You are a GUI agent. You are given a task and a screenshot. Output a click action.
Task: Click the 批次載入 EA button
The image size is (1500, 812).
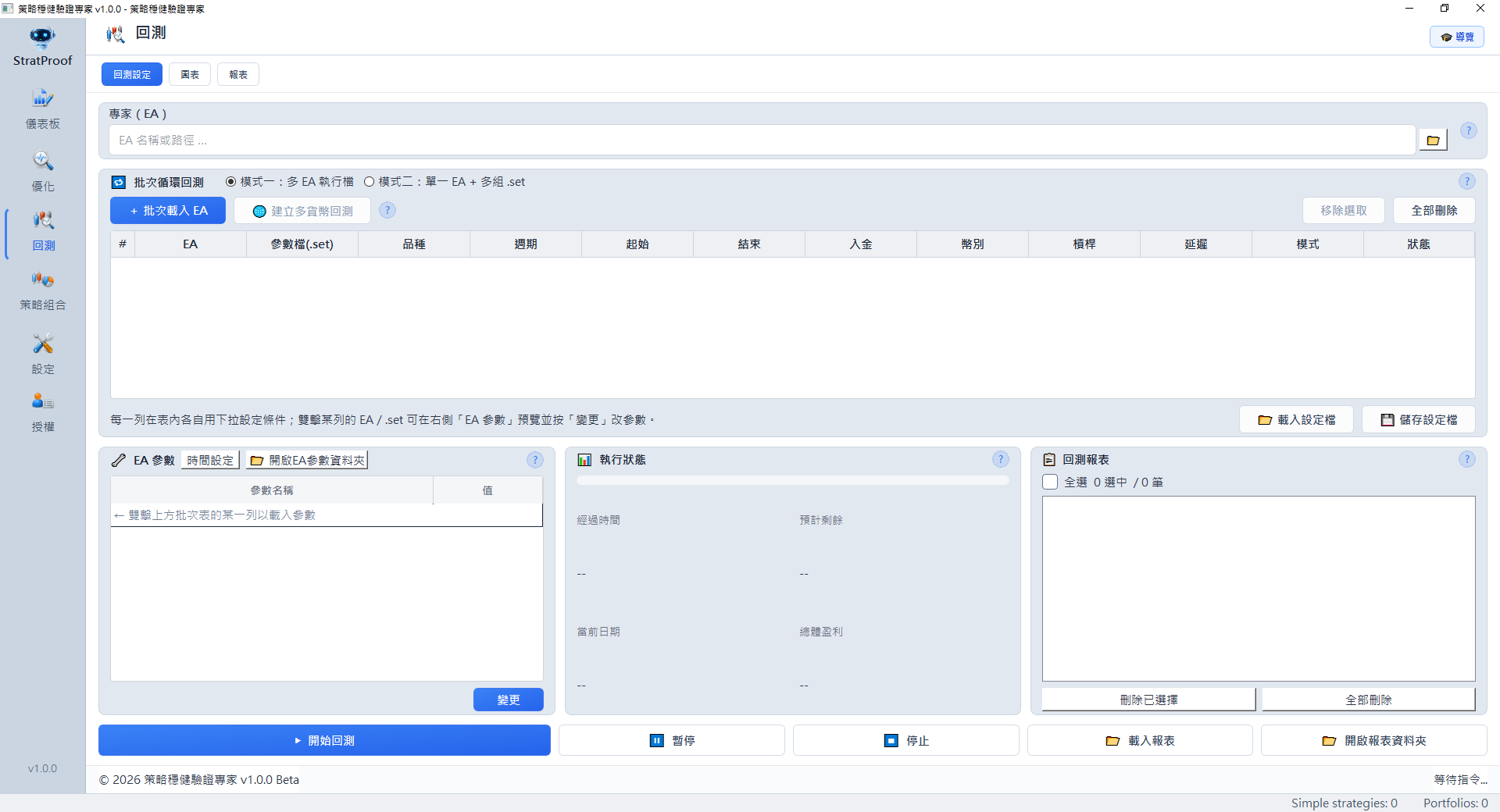point(168,211)
